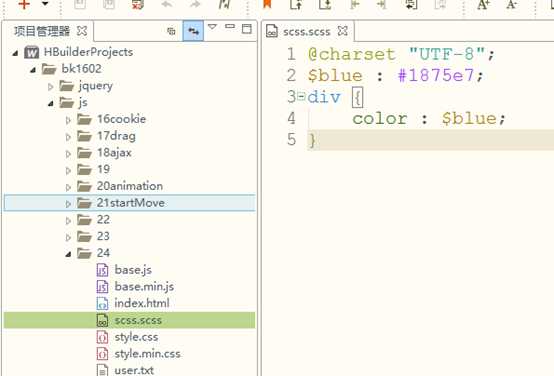Click the index.html file icon
554x376 pixels.
[x=102, y=304]
